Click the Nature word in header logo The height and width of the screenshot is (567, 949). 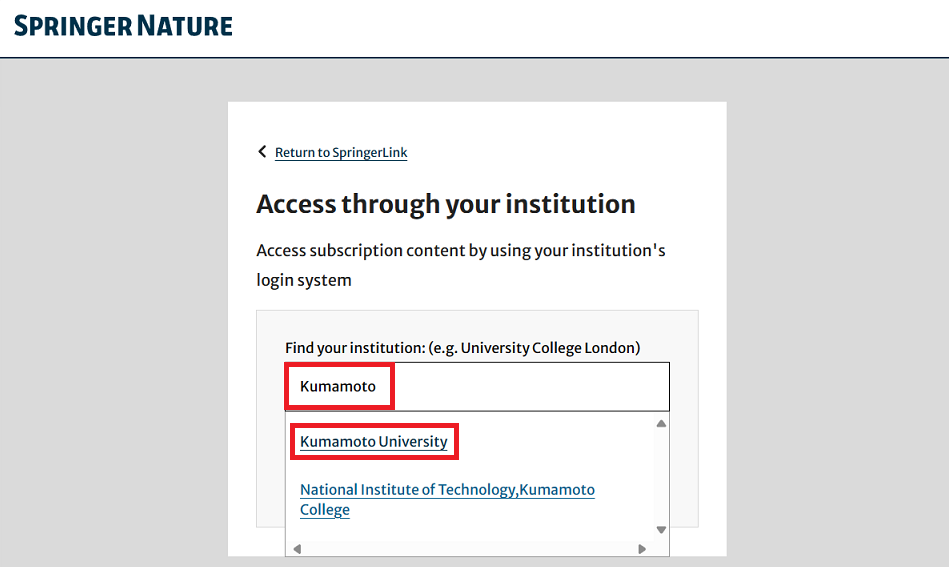coord(185,26)
